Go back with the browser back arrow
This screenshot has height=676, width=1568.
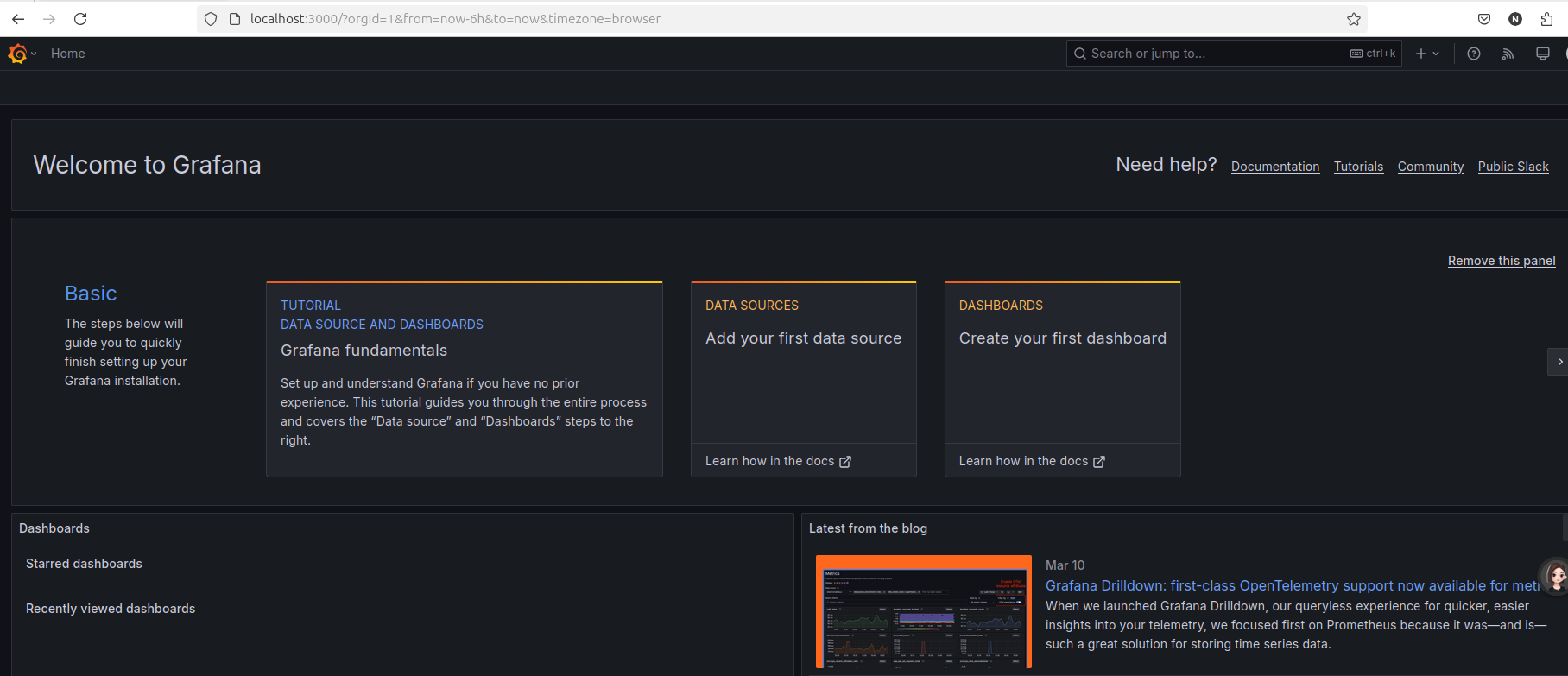[18, 19]
